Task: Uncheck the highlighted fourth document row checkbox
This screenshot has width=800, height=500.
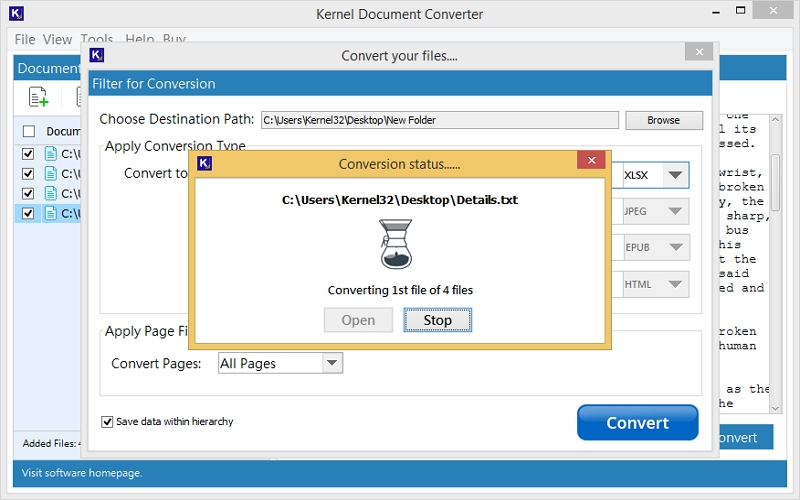Action: click(x=28, y=213)
